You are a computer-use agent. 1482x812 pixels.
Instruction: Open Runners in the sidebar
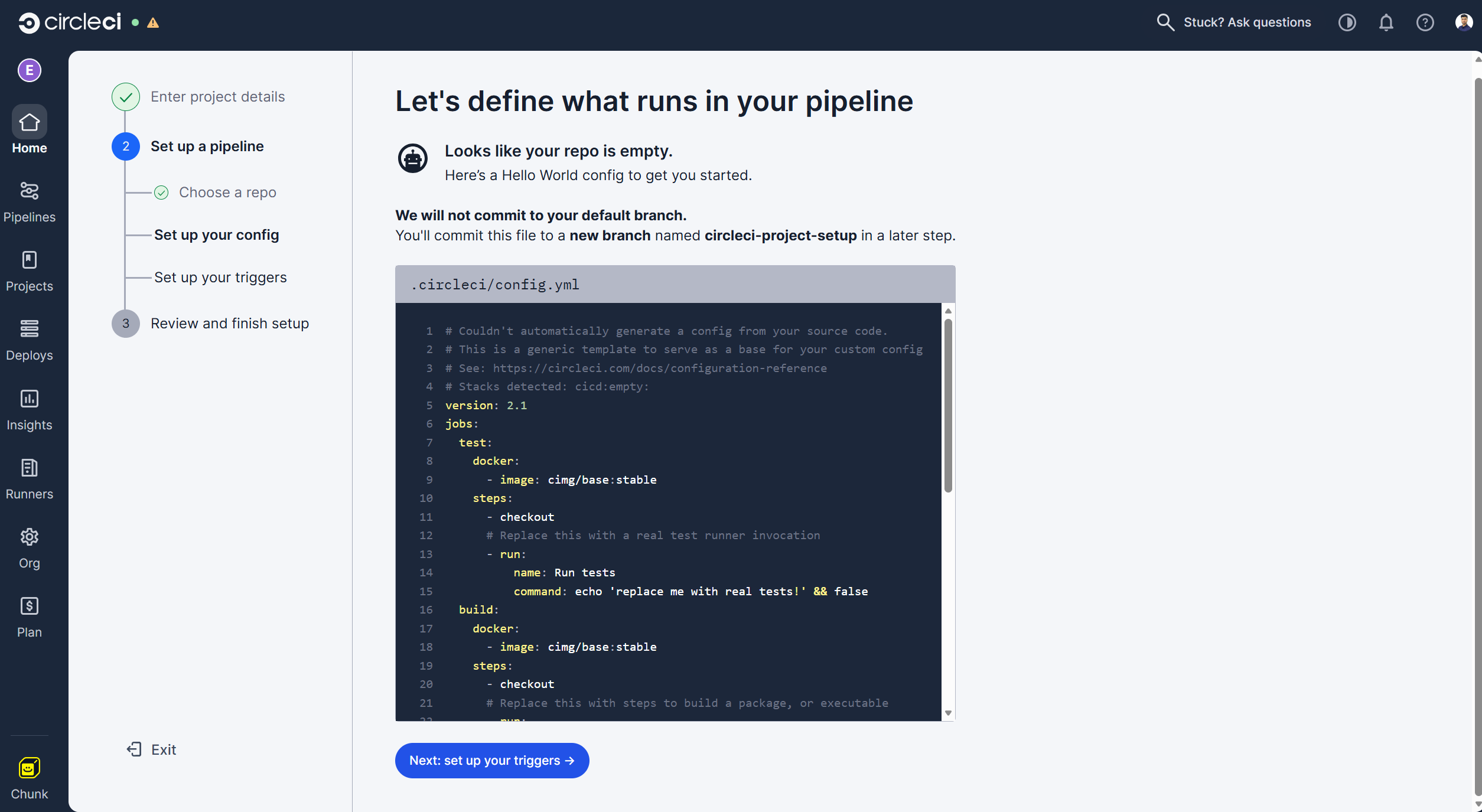click(30, 480)
